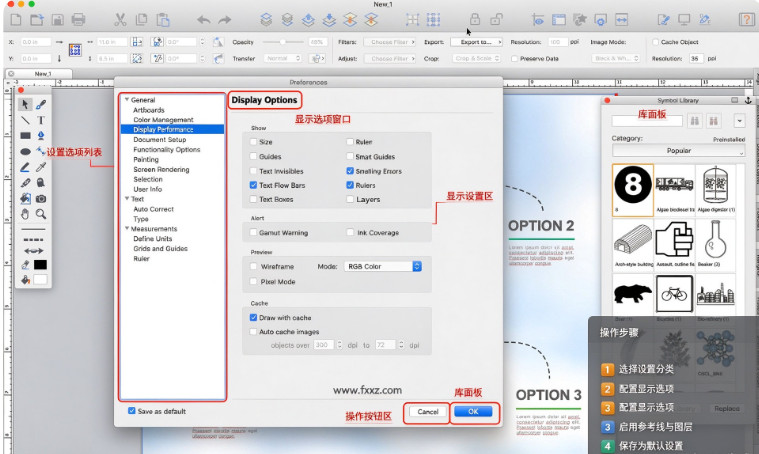This screenshot has height=454, width=759.
Task: Open the Adjust Choose Filter dropdown
Action: 390,59
